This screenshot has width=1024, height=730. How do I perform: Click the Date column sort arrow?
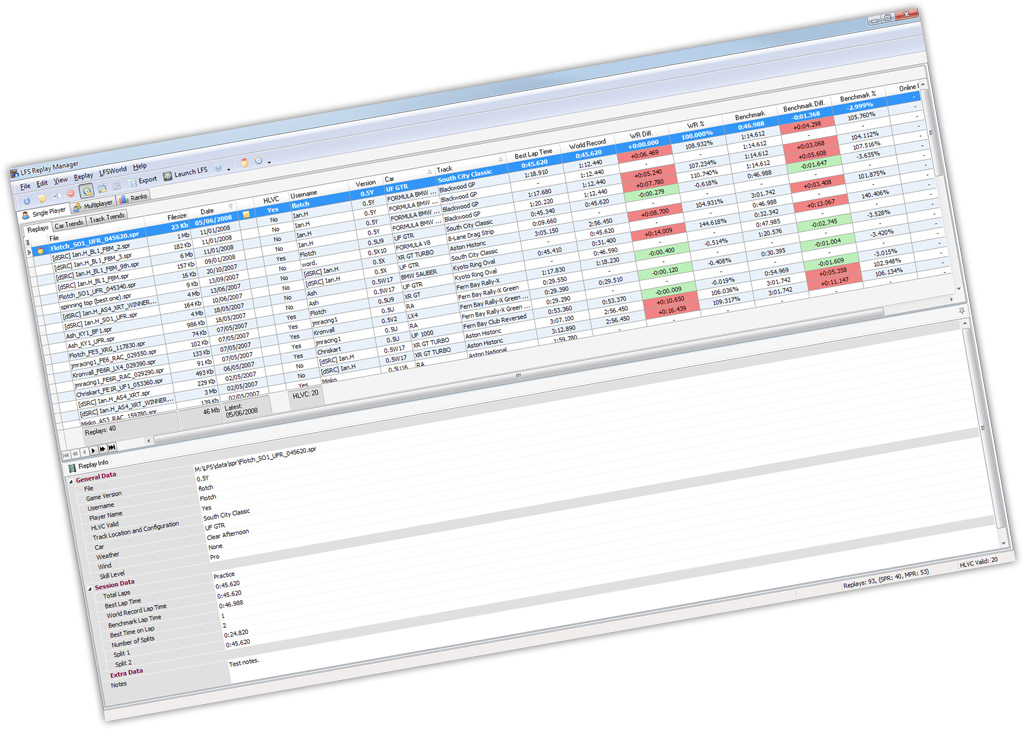[x=230, y=207]
